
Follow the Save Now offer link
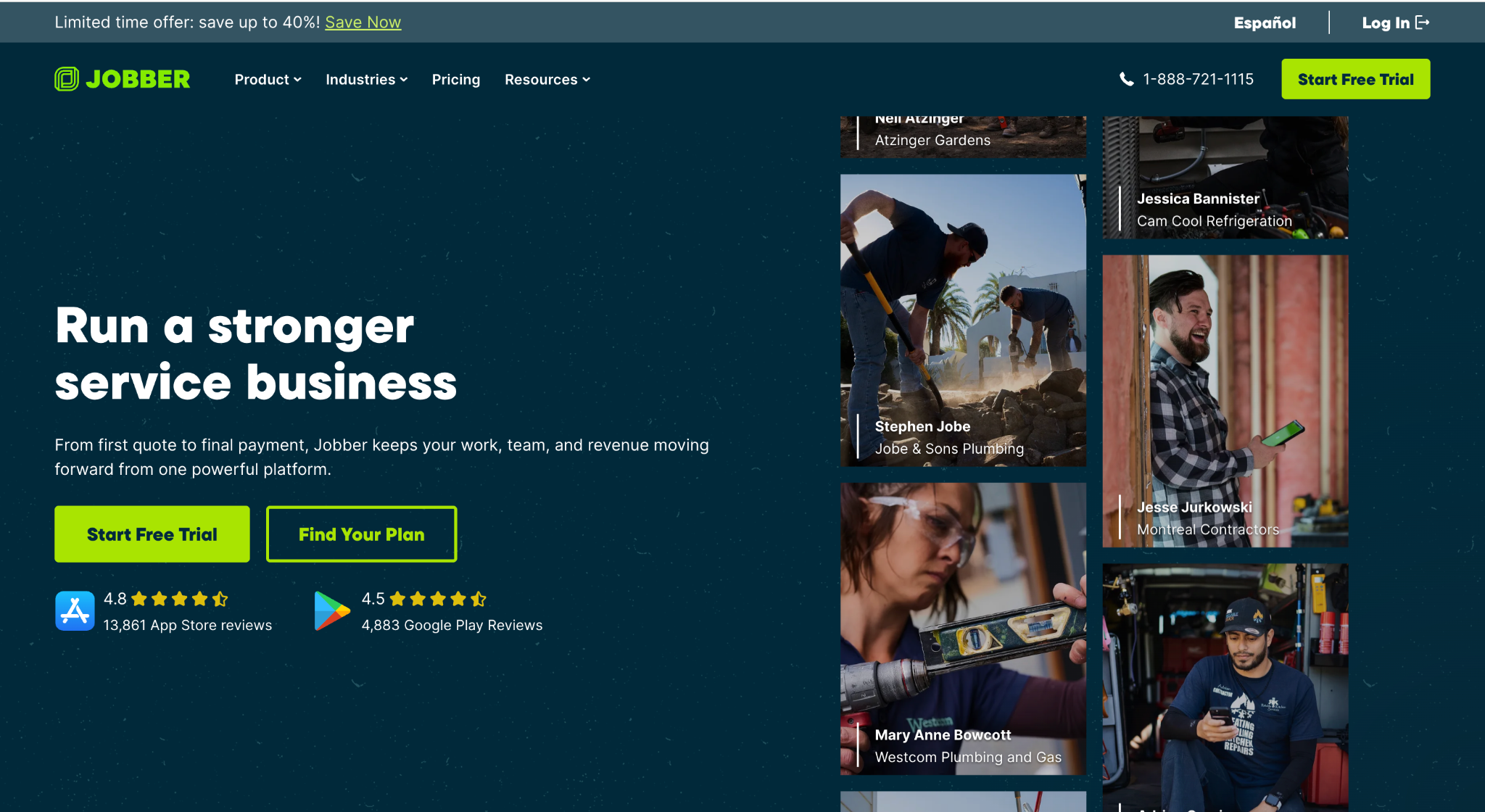coord(363,22)
